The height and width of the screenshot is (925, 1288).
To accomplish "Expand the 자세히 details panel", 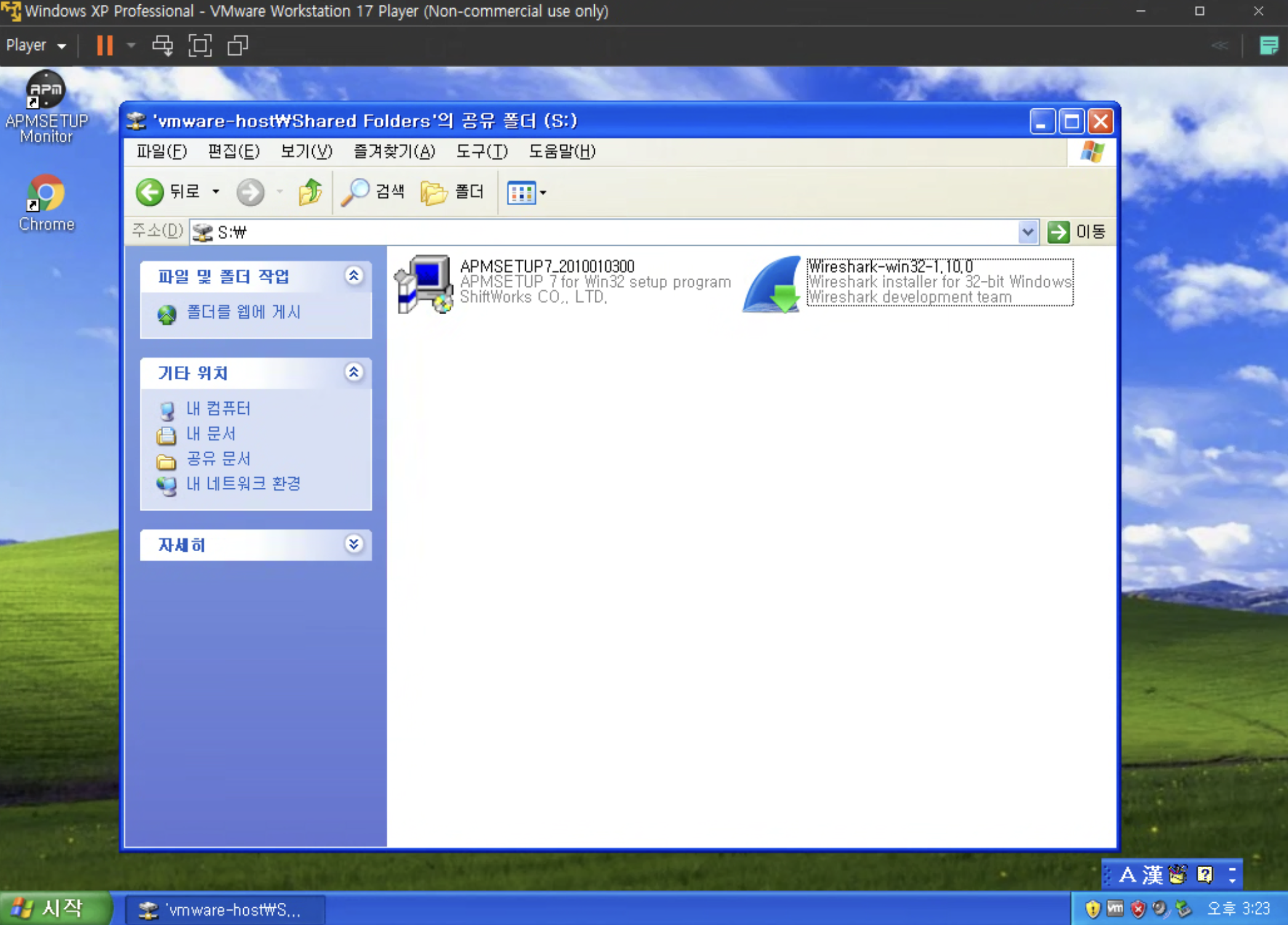I will pos(353,544).
